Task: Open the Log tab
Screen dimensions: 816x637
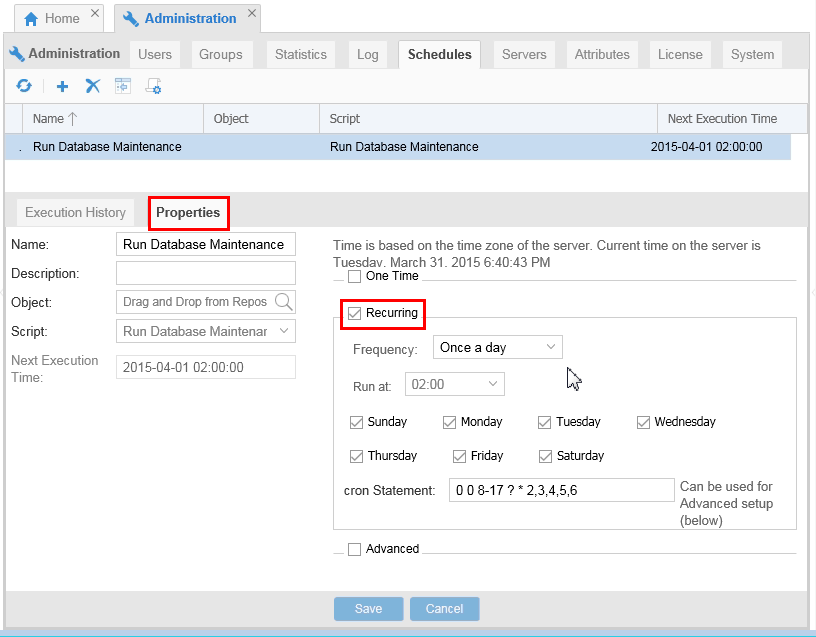Action: tap(367, 55)
